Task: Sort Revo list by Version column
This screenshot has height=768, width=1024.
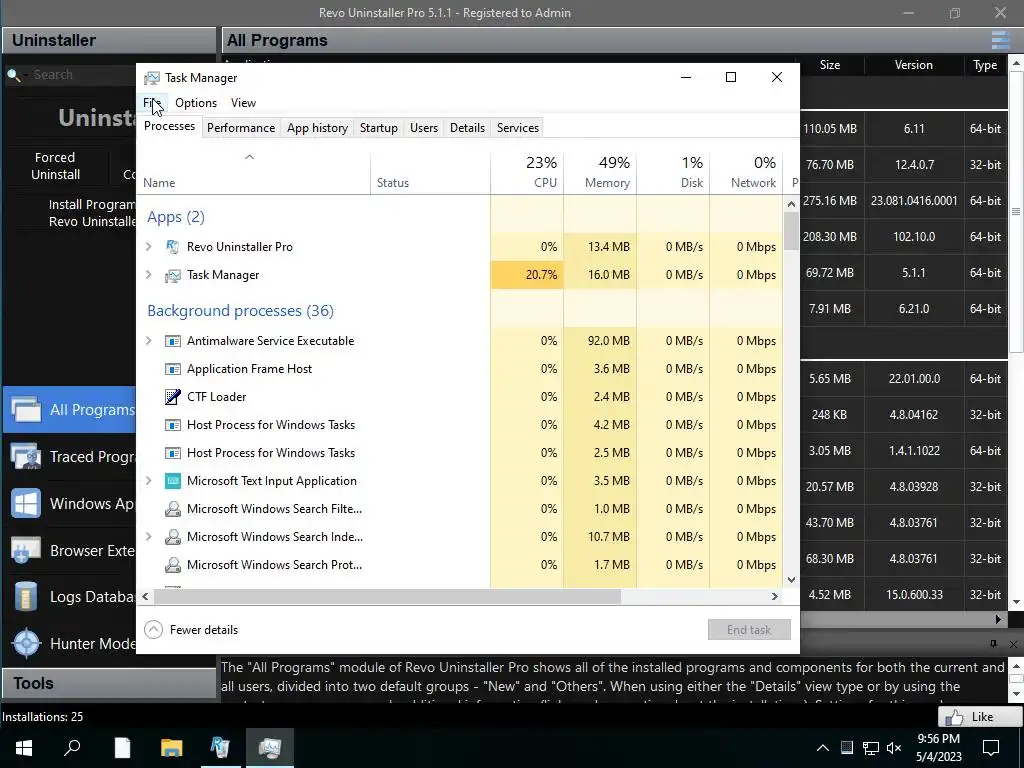Action: tap(914, 65)
